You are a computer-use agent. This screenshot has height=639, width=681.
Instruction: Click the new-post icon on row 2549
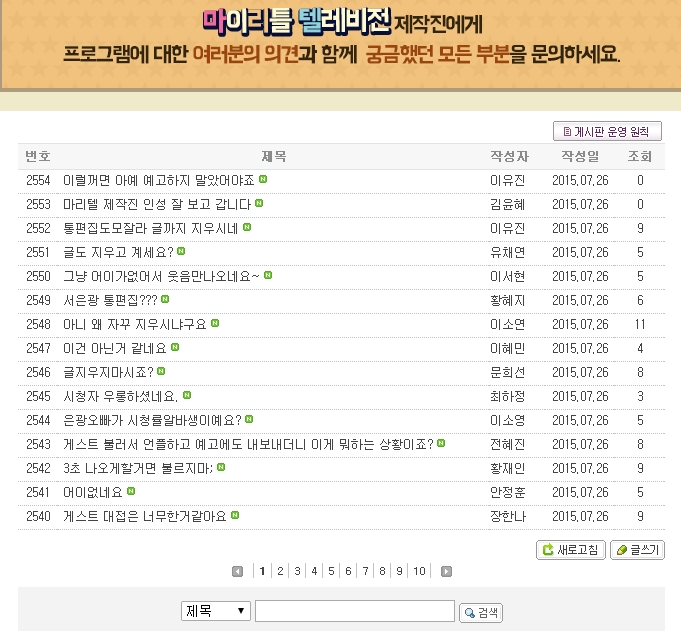click(165, 299)
